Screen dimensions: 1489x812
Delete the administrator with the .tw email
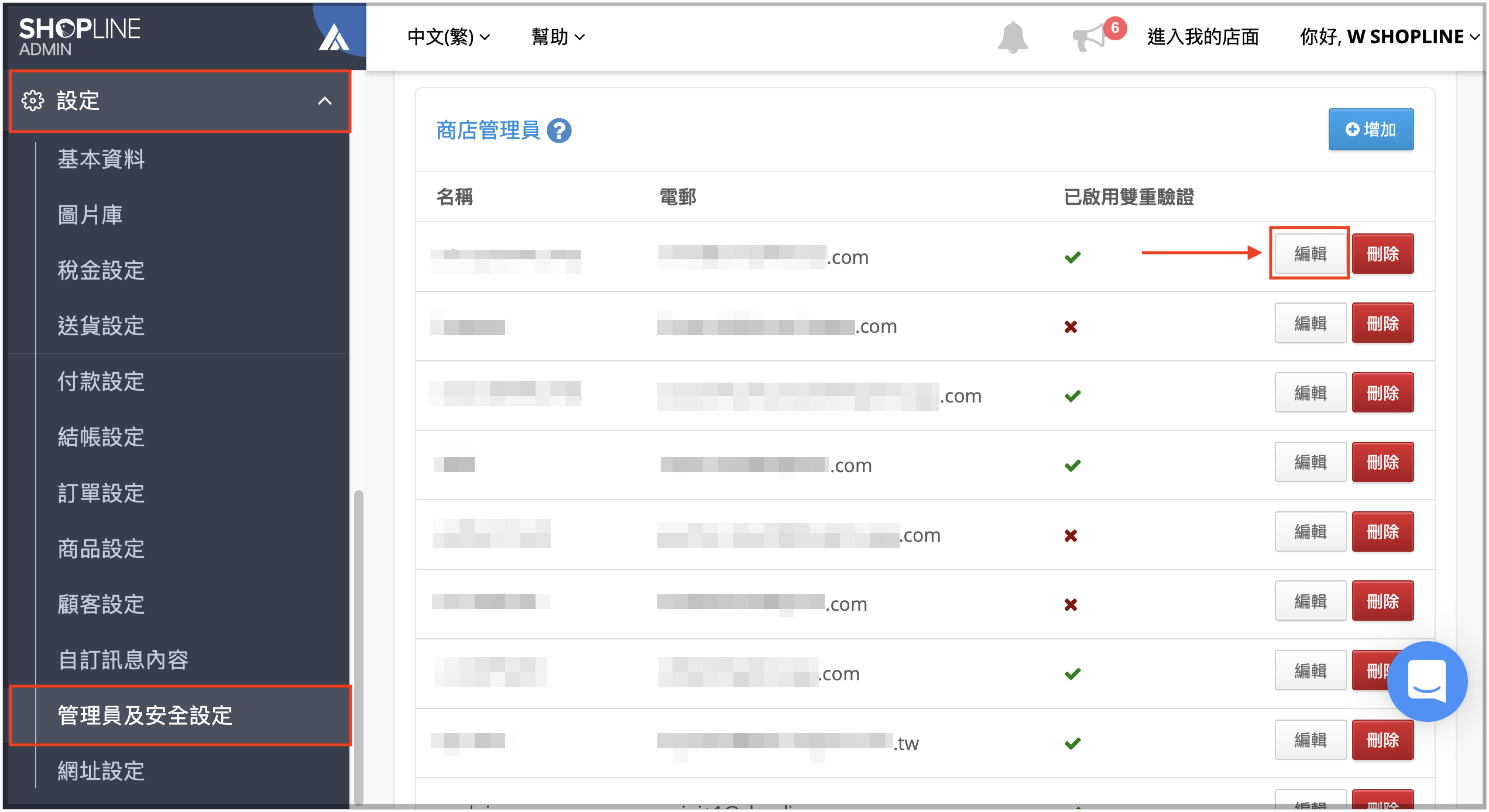tap(1383, 740)
